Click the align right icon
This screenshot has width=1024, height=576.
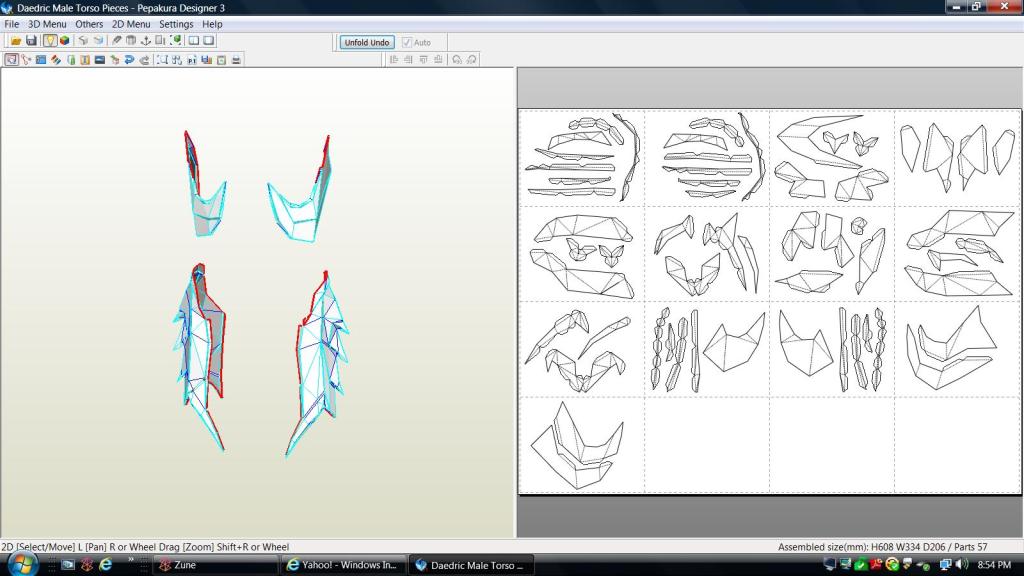point(408,59)
